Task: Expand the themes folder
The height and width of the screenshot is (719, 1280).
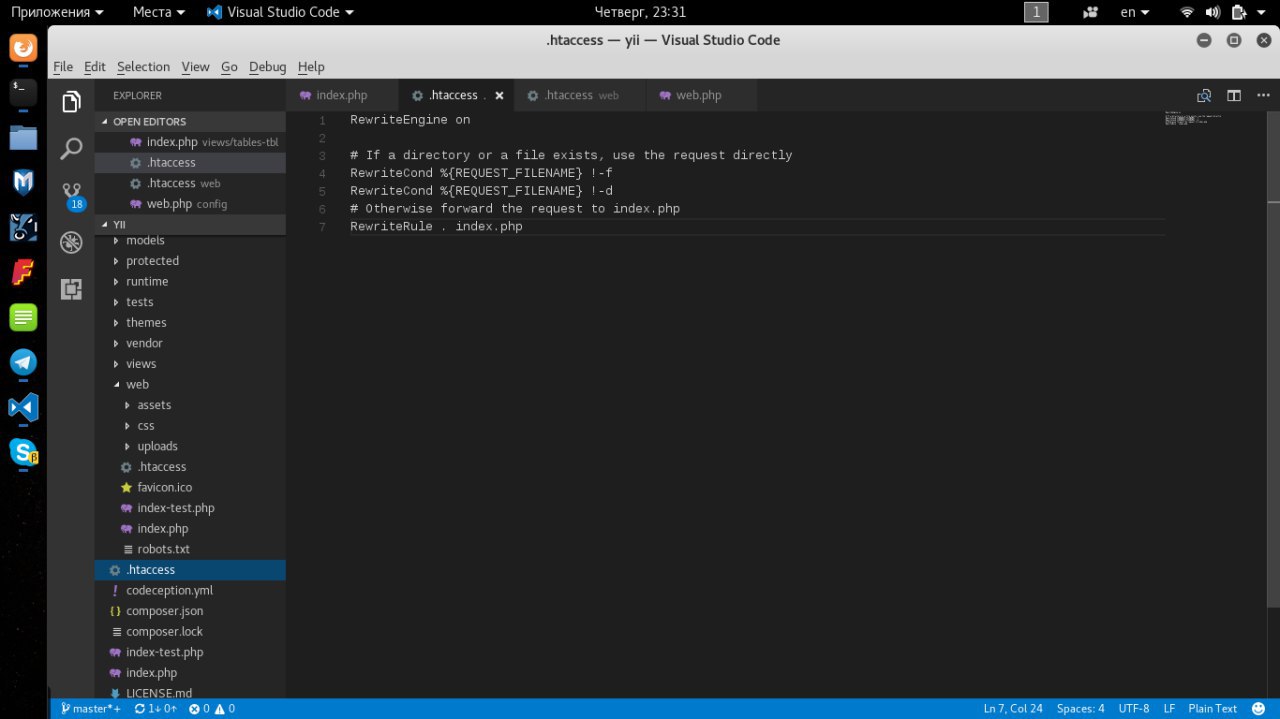Action: click(x=190, y=323)
